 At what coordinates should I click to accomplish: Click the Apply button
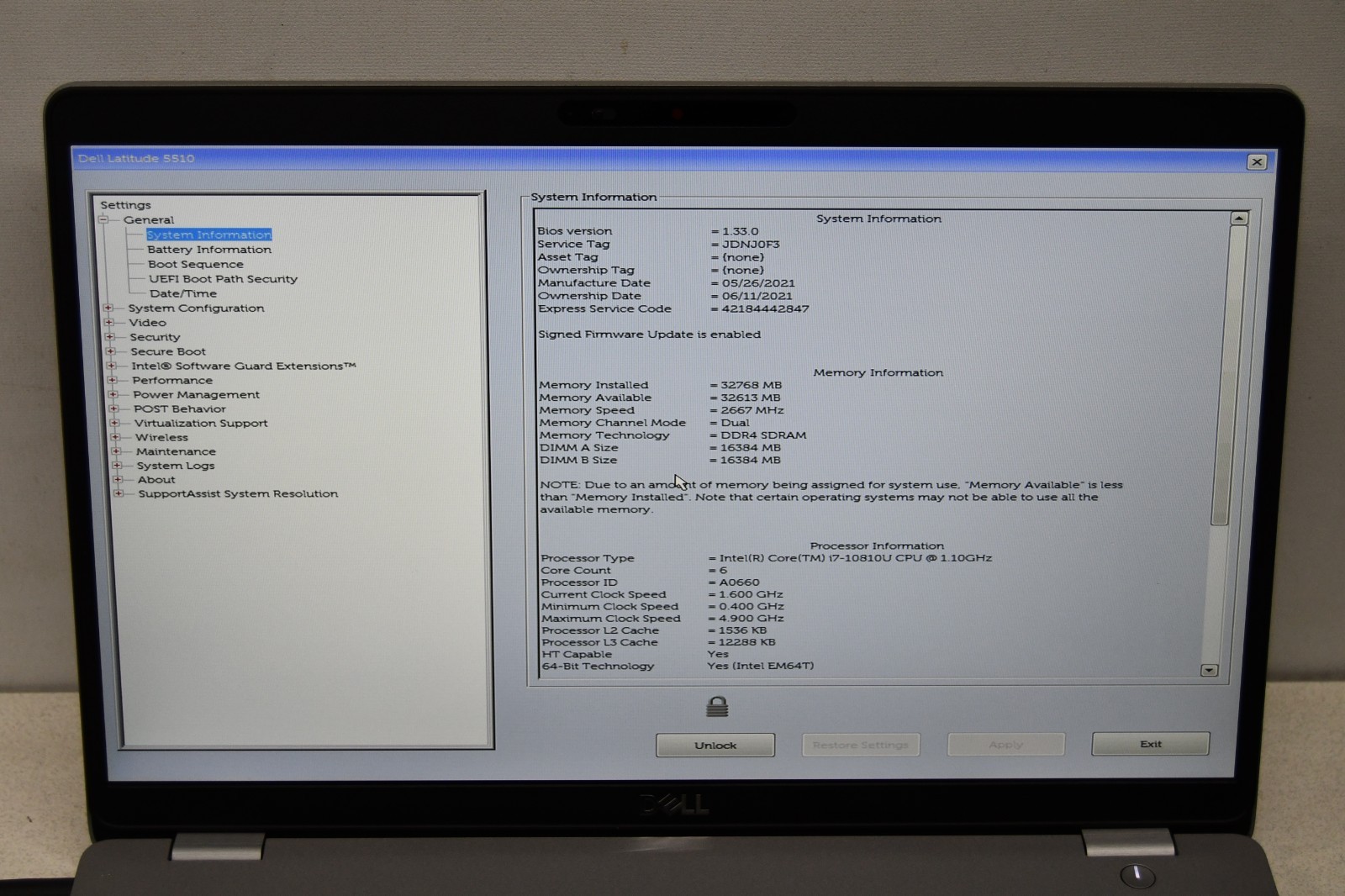pos(1006,745)
